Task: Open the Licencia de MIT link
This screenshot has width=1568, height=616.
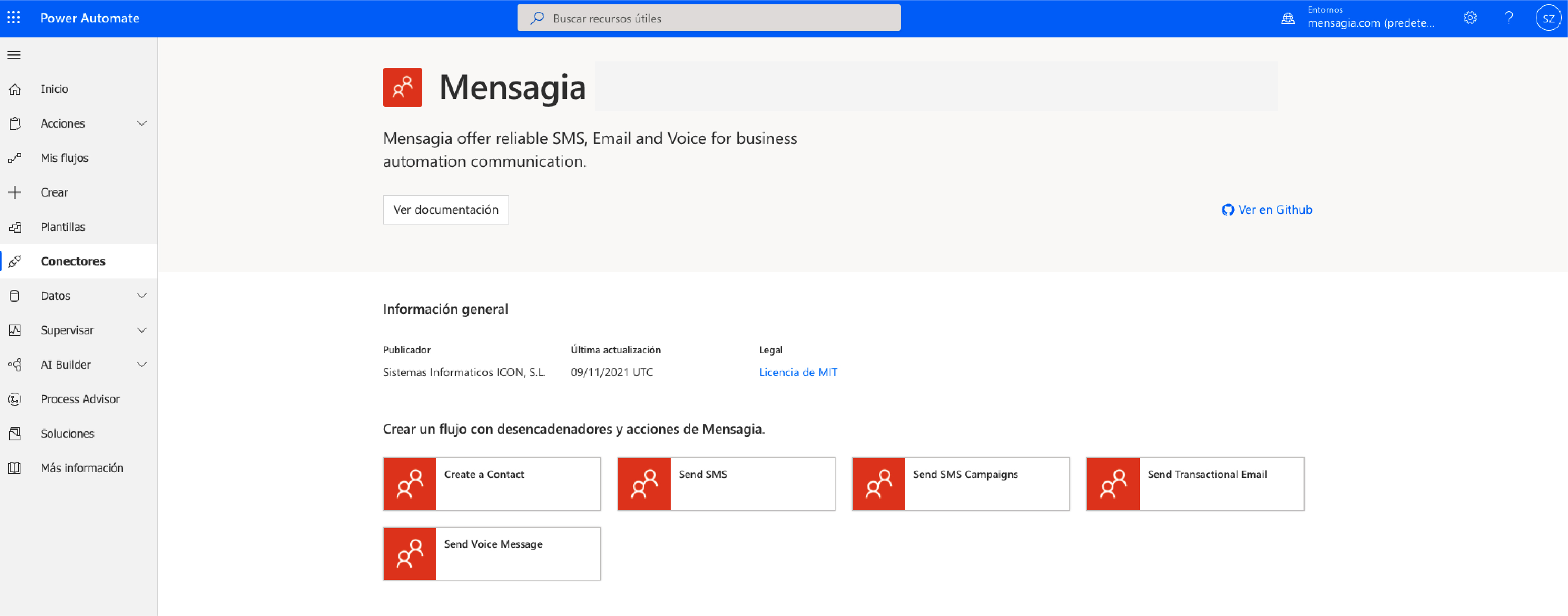Action: [x=797, y=372]
